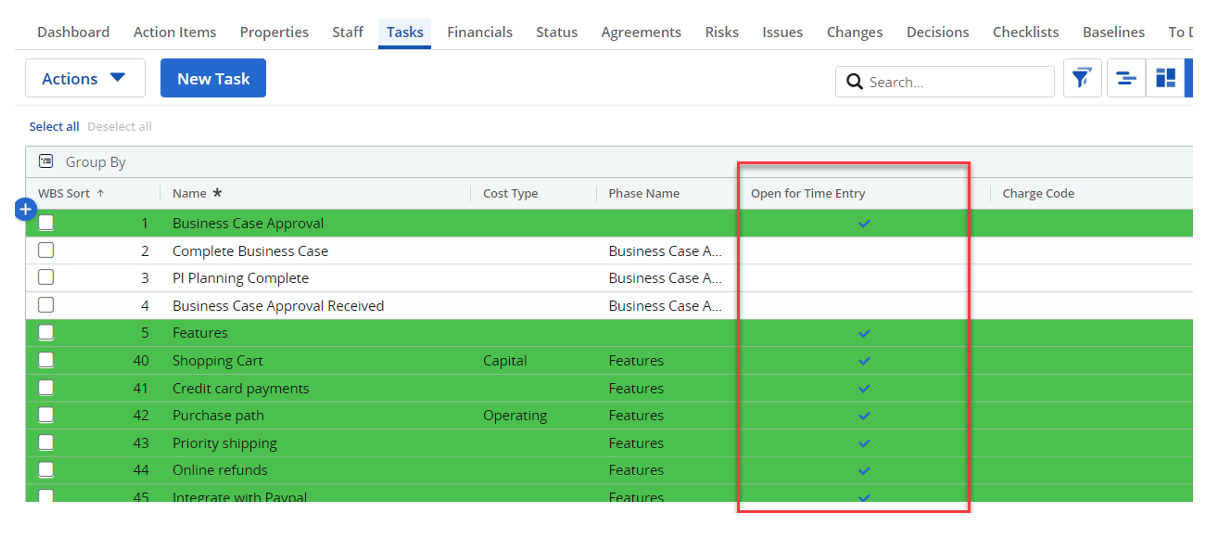Image resolution: width=1218 pixels, height=545 pixels.
Task: Open the Dashboard tab
Action: point(73,32)
